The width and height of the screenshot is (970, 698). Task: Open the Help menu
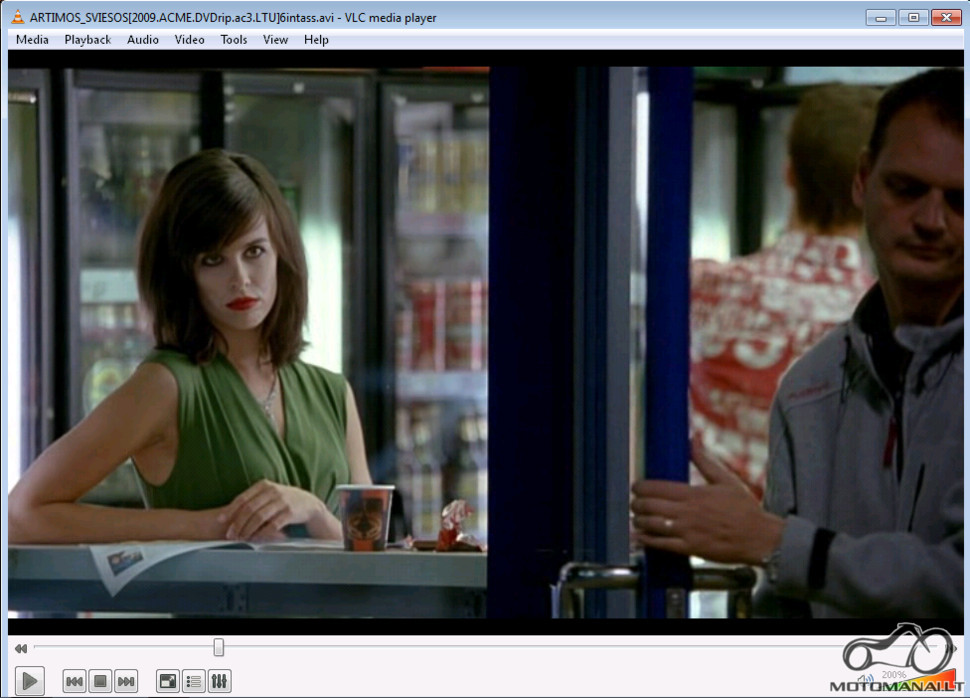click(316, 40)
